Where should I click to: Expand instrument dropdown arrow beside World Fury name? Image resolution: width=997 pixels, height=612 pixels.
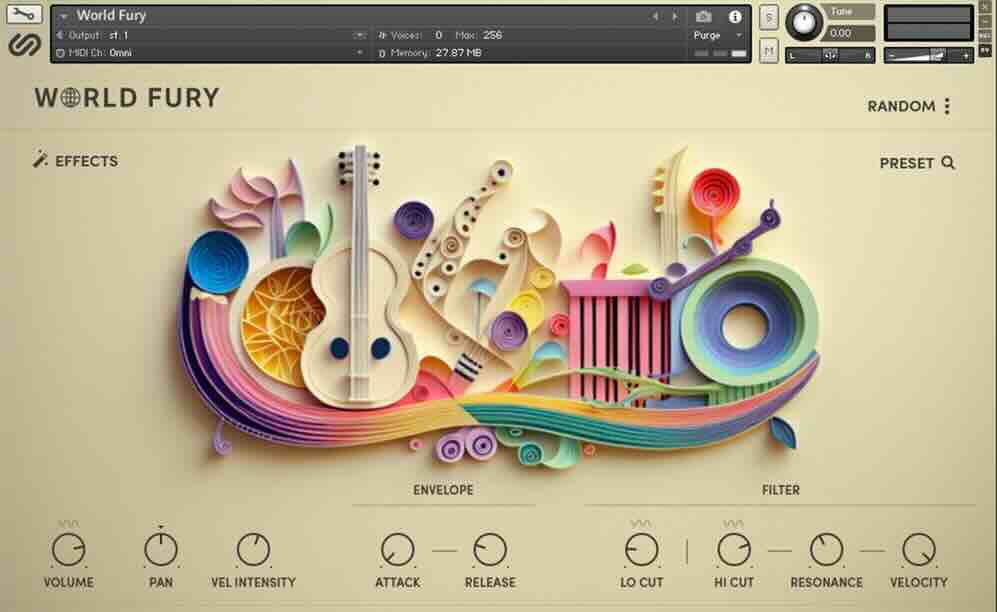64,16
